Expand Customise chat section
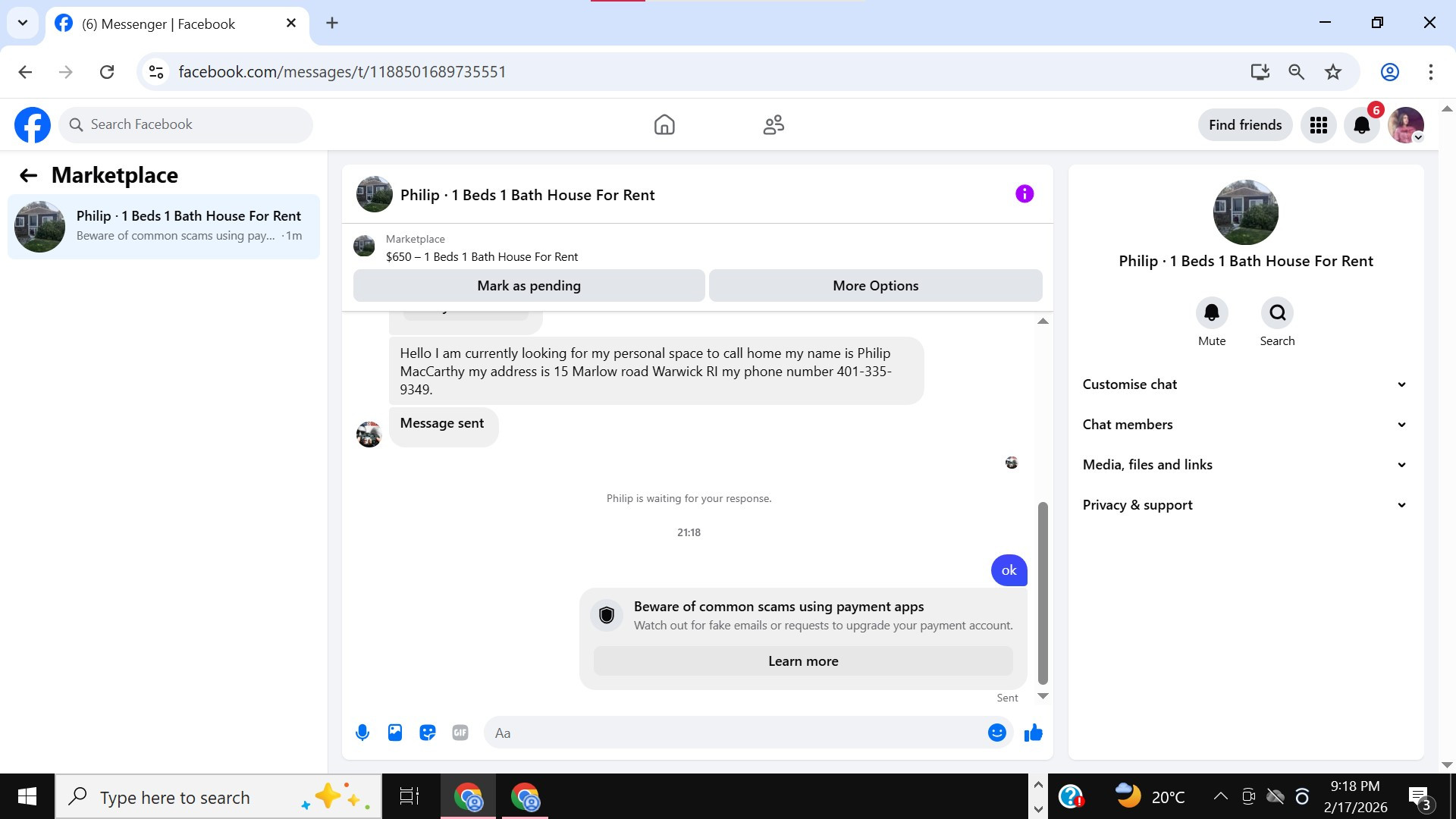The height and width of the screenshot is (819, 1456). coord(1245,384)
